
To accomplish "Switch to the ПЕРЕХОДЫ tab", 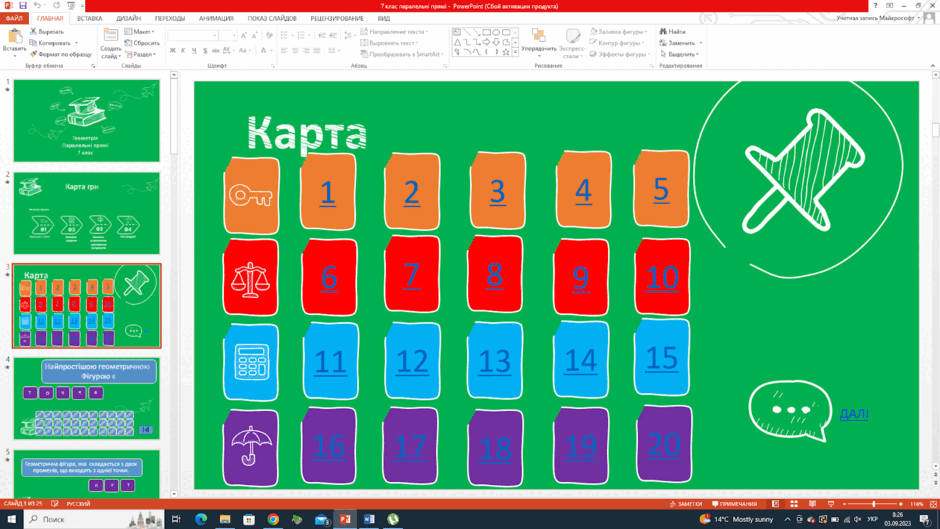I will [170, 19].
